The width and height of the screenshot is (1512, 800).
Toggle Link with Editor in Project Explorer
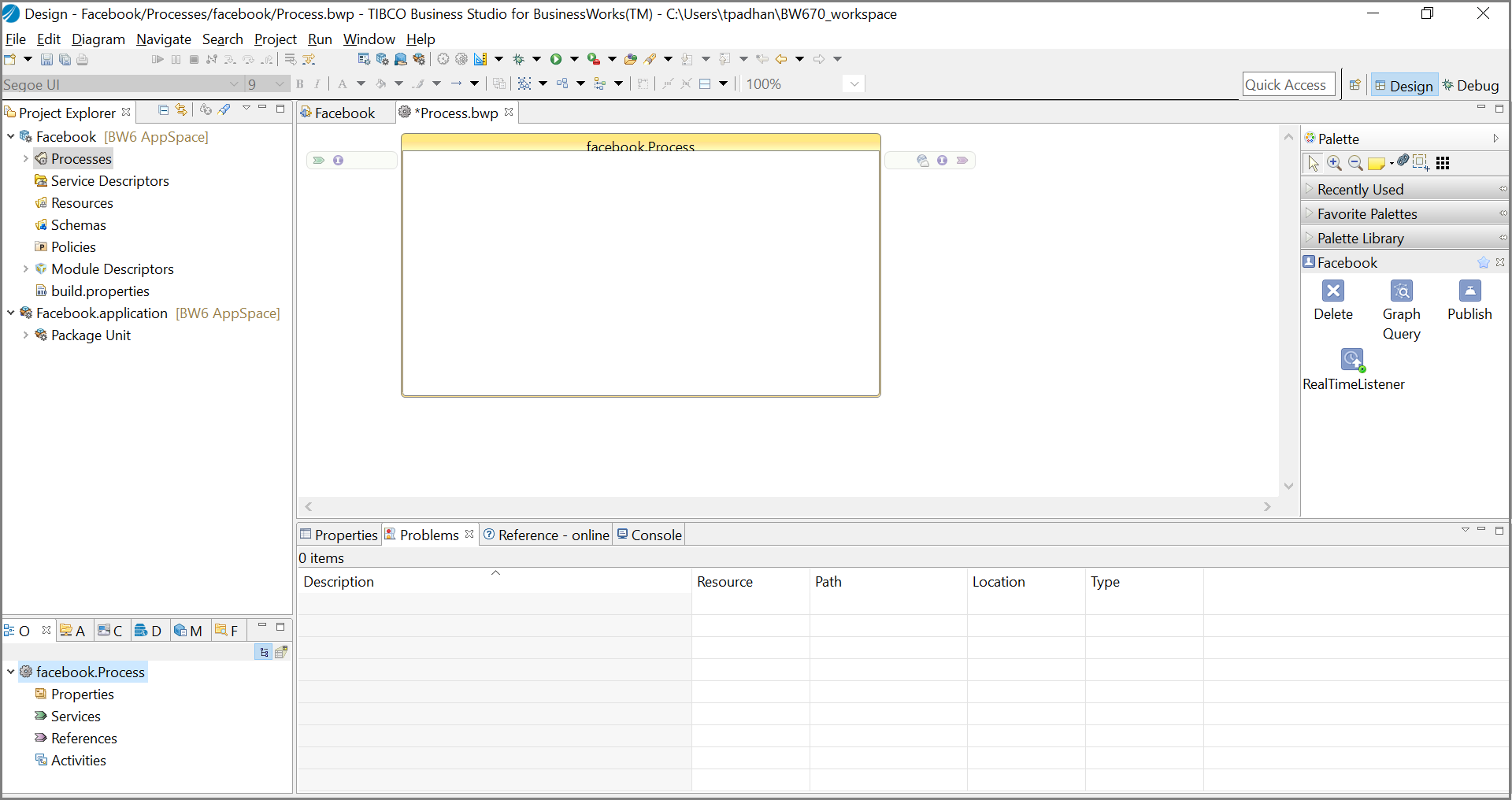coord(181,110)
